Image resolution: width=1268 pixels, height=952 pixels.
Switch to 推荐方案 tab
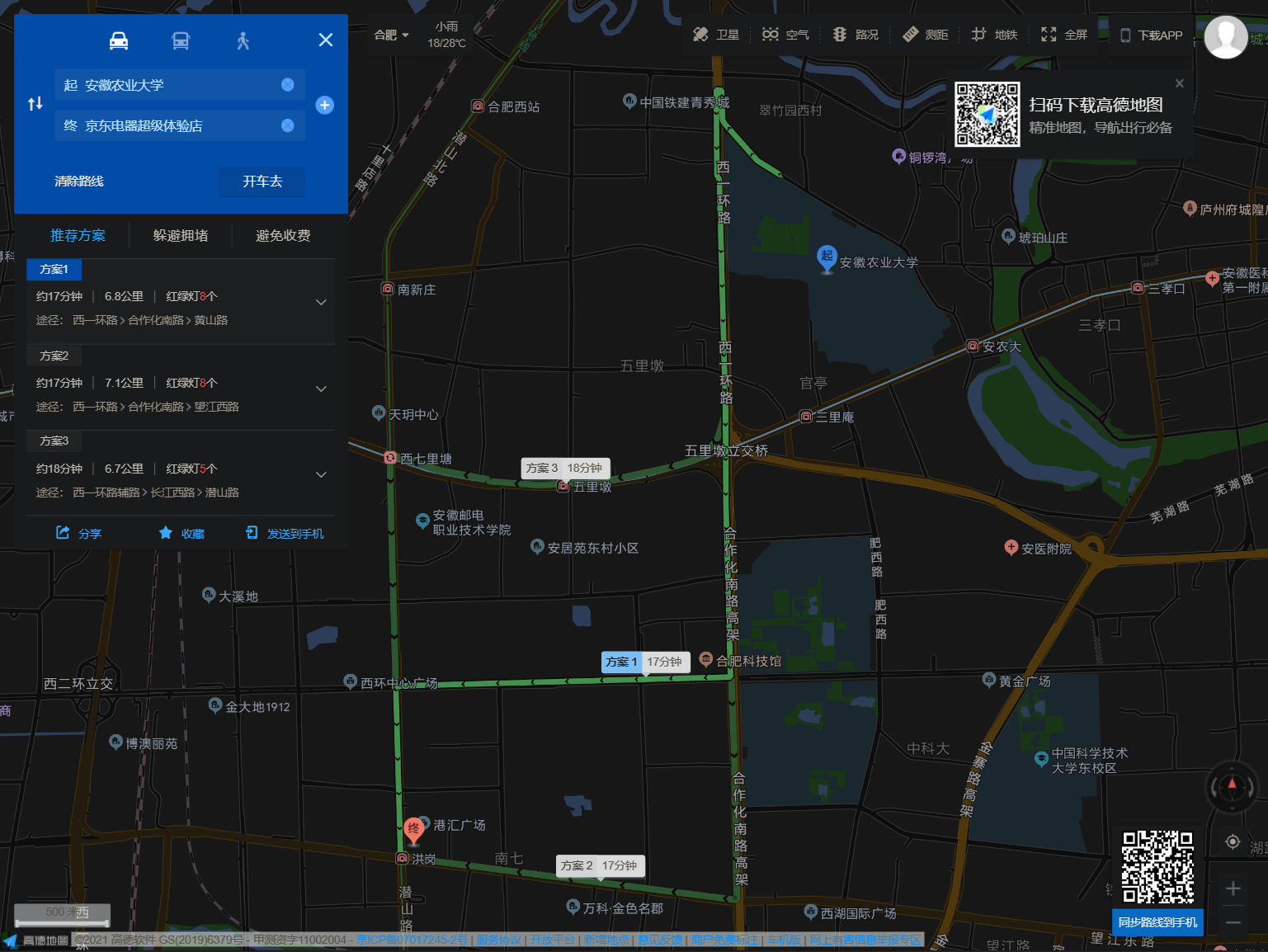tap(78, 236)
